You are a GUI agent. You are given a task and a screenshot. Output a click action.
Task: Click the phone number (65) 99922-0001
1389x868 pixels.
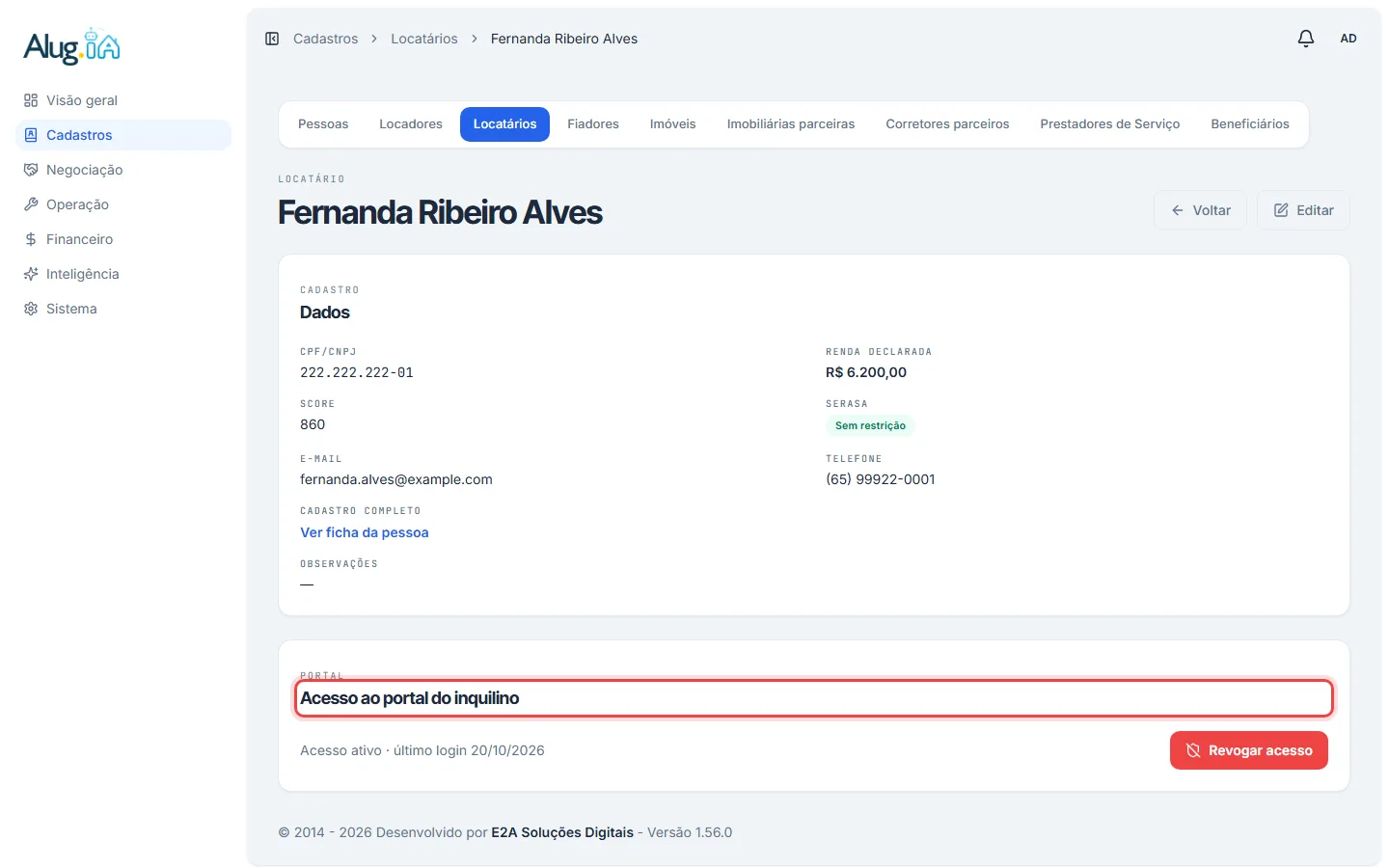coord(881,479)
